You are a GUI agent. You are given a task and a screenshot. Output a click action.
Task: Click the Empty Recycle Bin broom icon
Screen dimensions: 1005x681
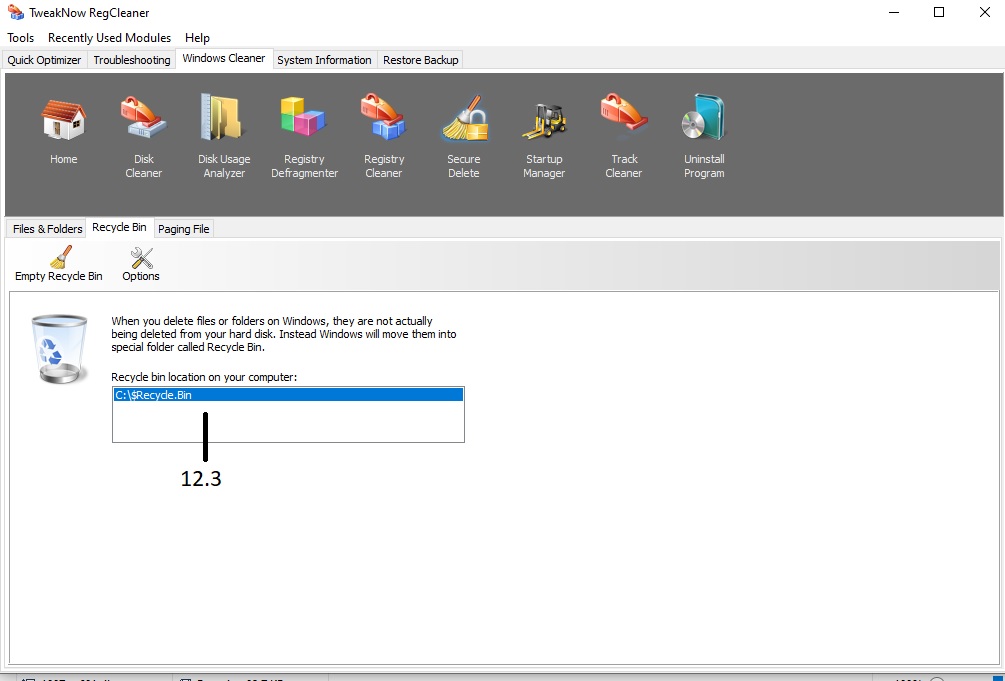[60, 257]
